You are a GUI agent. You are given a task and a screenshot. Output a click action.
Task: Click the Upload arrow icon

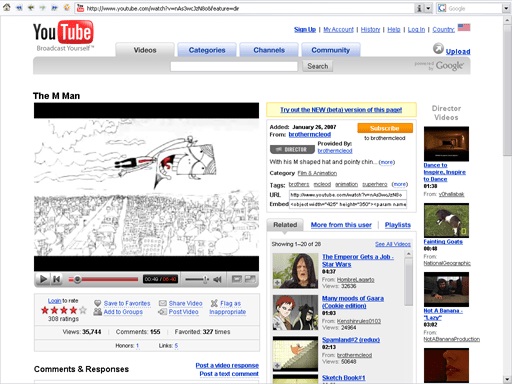click(x=438, y=49)
